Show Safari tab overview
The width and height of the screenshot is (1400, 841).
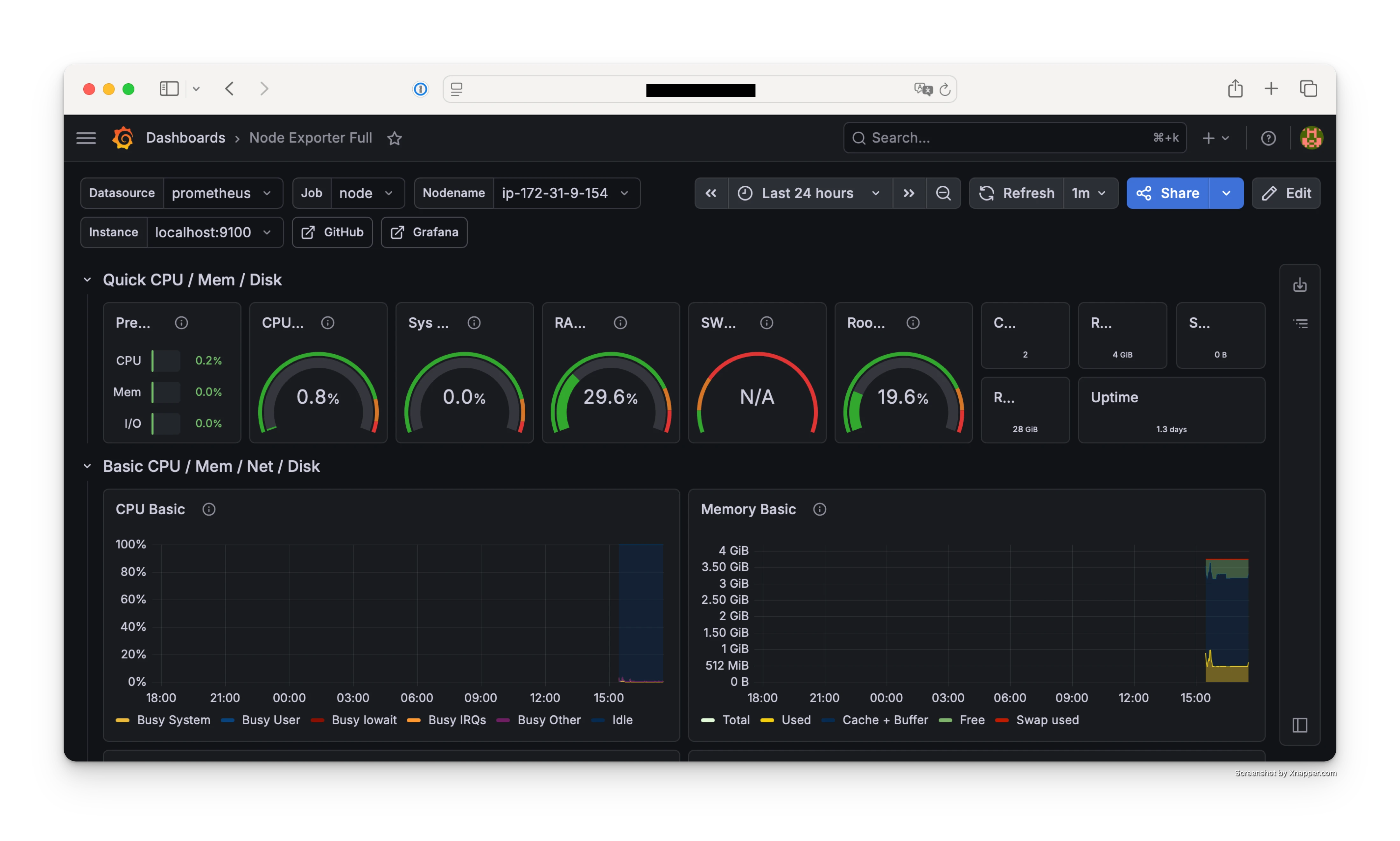[x=1308, y=88]
